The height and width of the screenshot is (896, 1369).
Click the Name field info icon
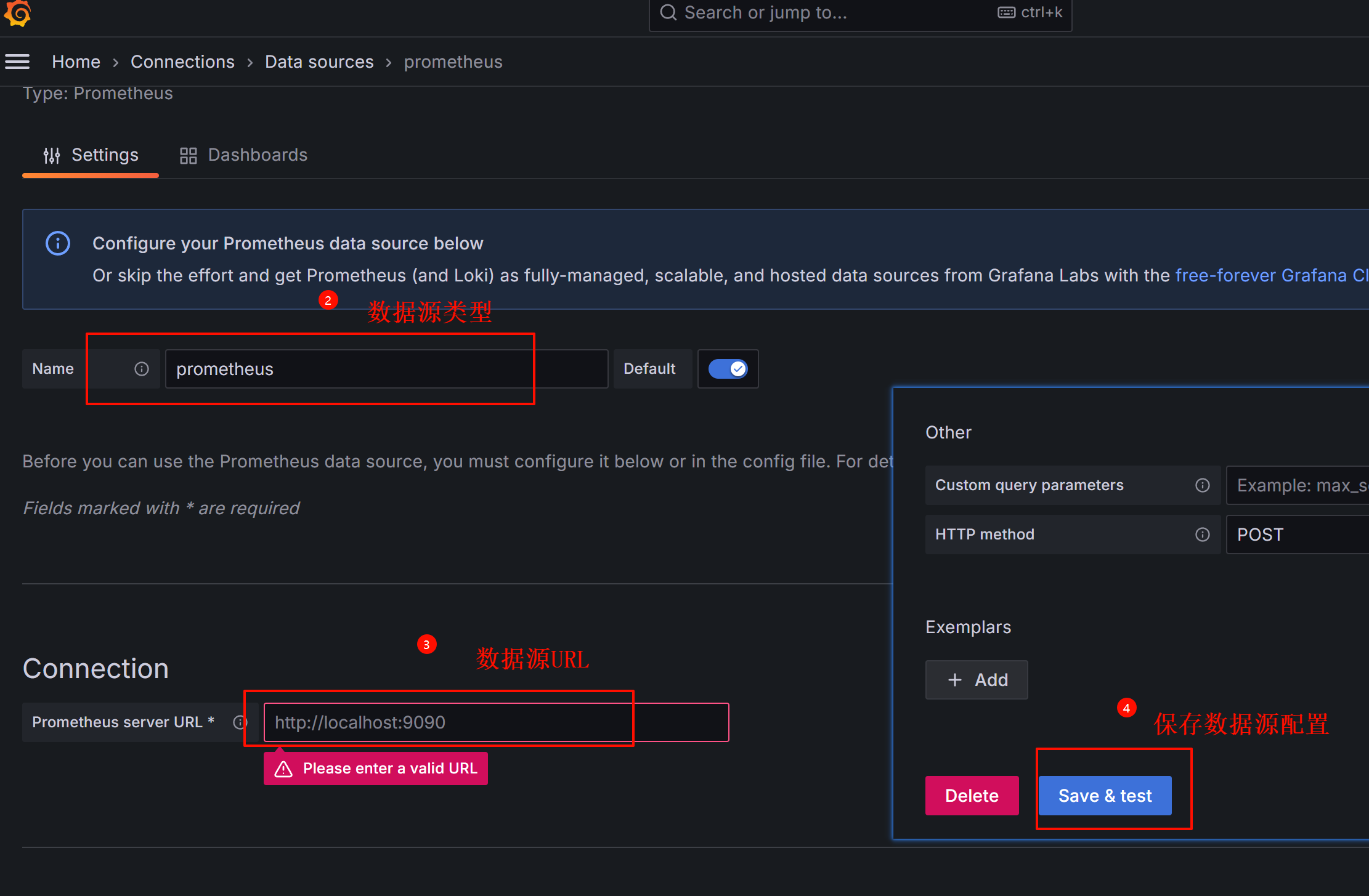point(142,369)
